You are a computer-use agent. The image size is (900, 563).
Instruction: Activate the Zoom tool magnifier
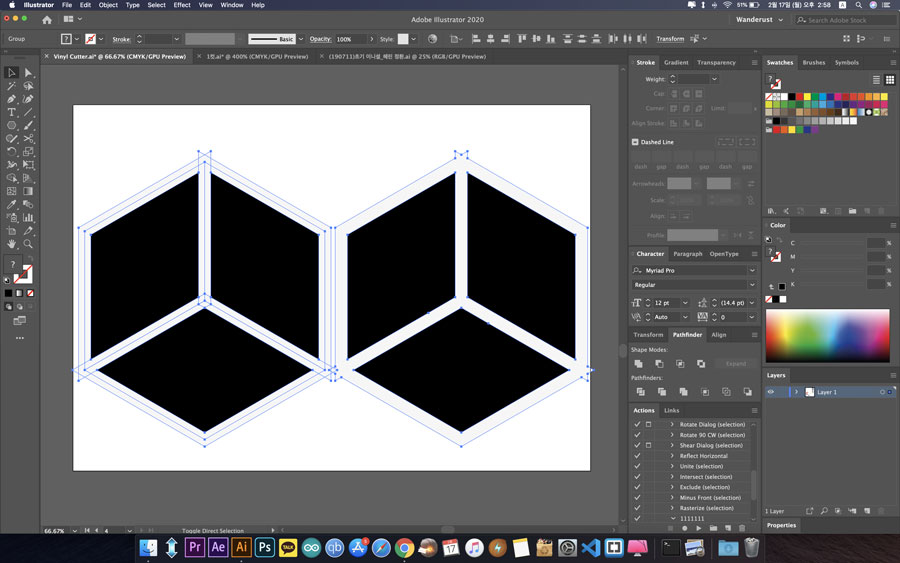[x=28, y=243]
